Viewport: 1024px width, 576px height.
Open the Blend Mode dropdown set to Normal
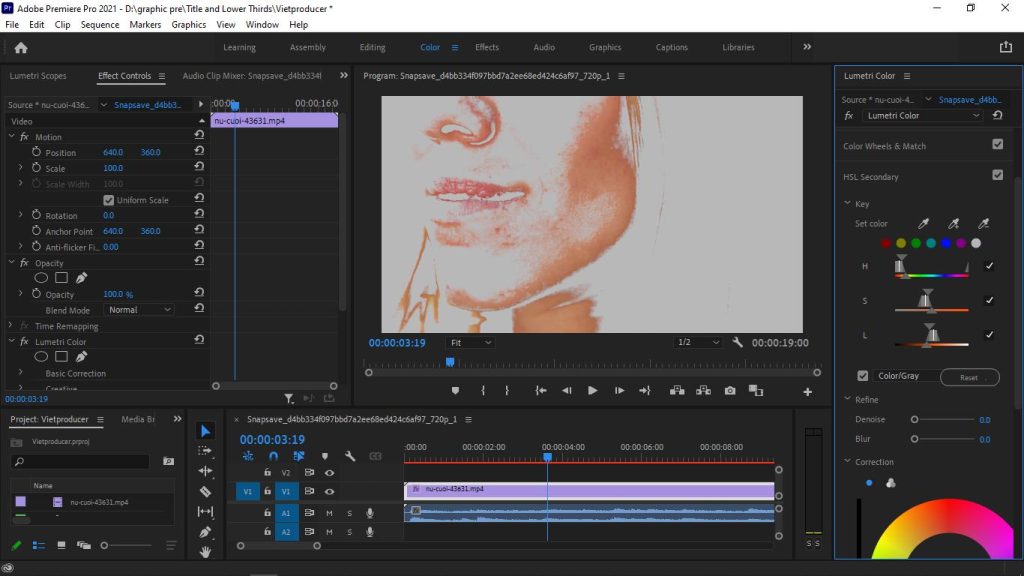pos(138,310)
